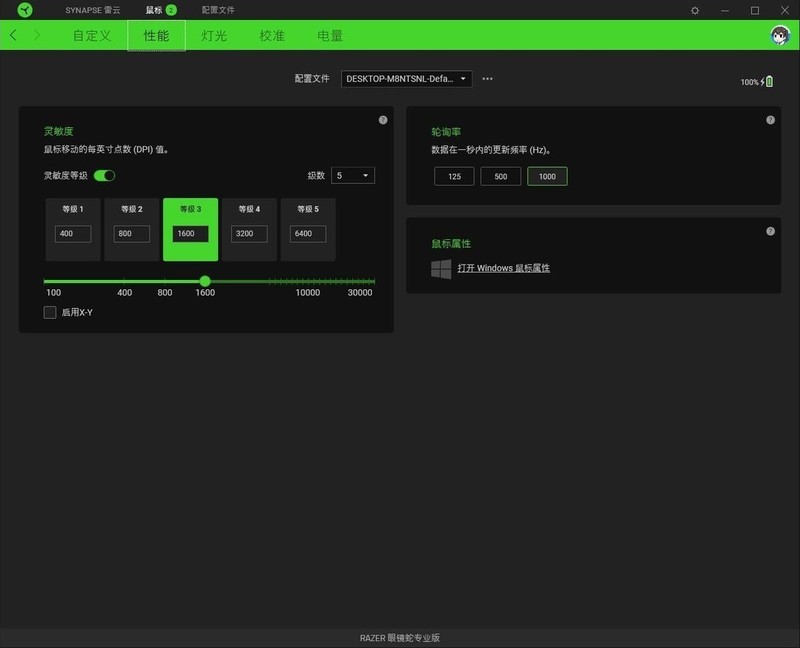Image resolution: width=800 pixels, height=648 pixels.
Task: Open Windows 鼠标属性 link
Action: point(503,268)
